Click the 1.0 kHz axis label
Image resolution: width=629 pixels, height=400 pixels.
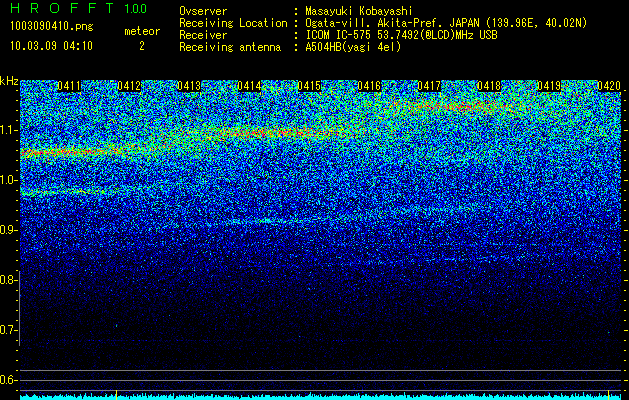[9, 180]
